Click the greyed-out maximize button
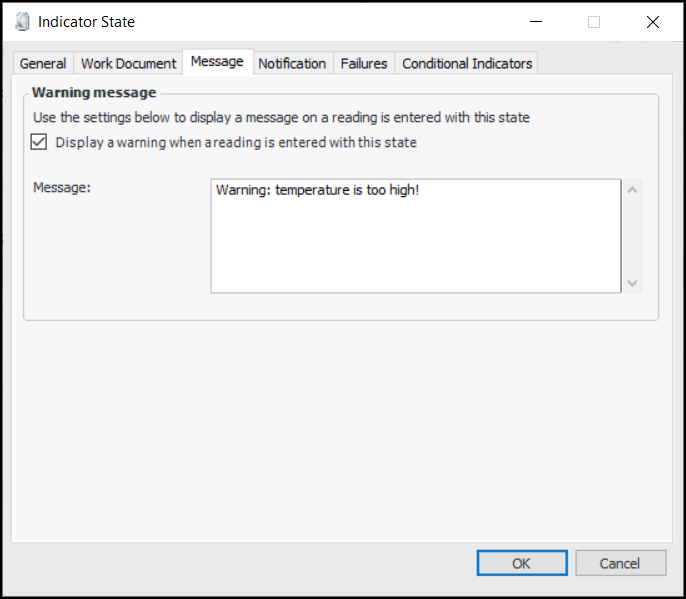The height and width of the screenshot is (599, 686). (594, 21)
